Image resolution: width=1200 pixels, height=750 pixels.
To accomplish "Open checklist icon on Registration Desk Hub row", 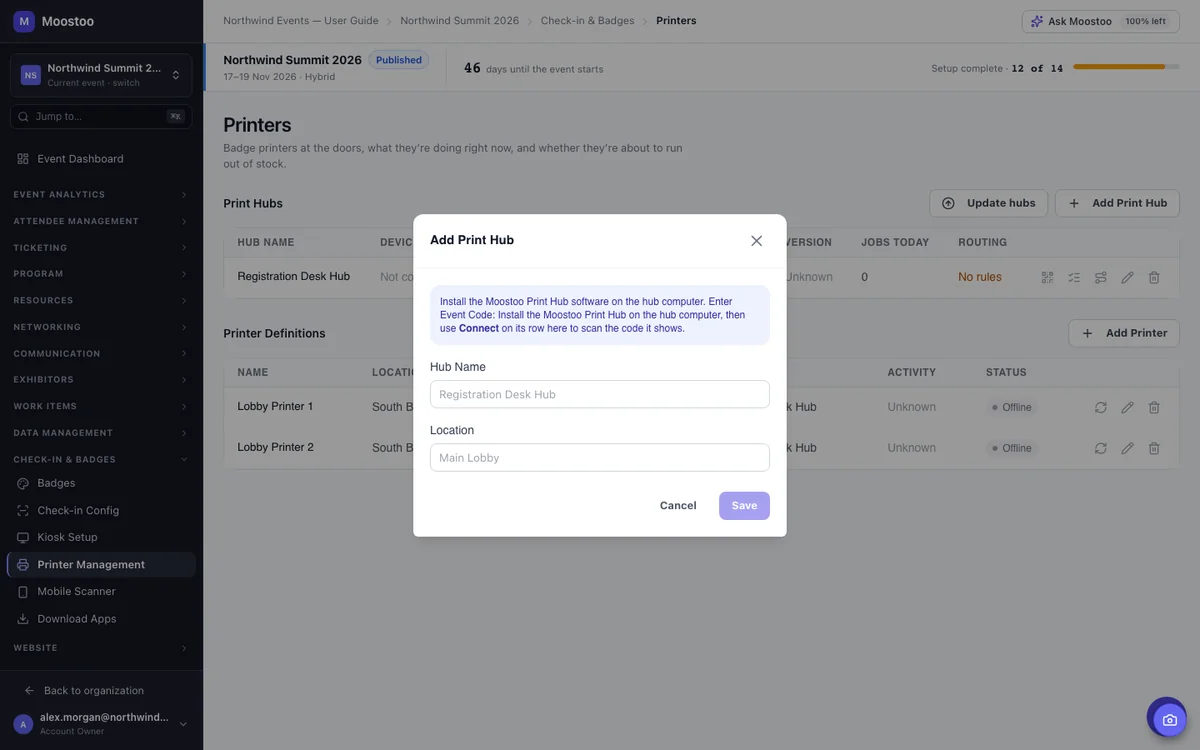I will pyautogui.click(x=1074, y=277).
